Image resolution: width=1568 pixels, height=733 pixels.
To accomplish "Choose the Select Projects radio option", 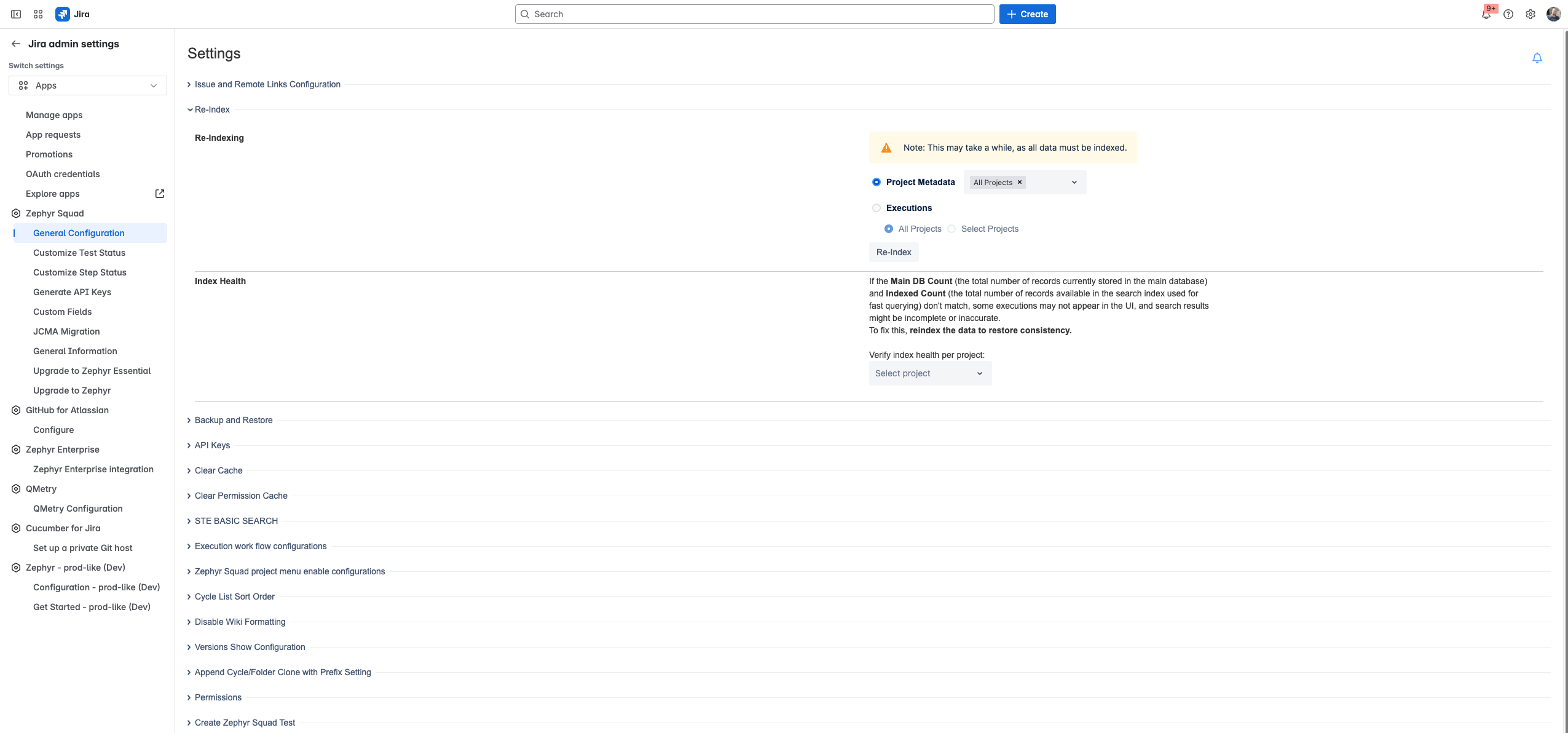I will coord(951,229).
